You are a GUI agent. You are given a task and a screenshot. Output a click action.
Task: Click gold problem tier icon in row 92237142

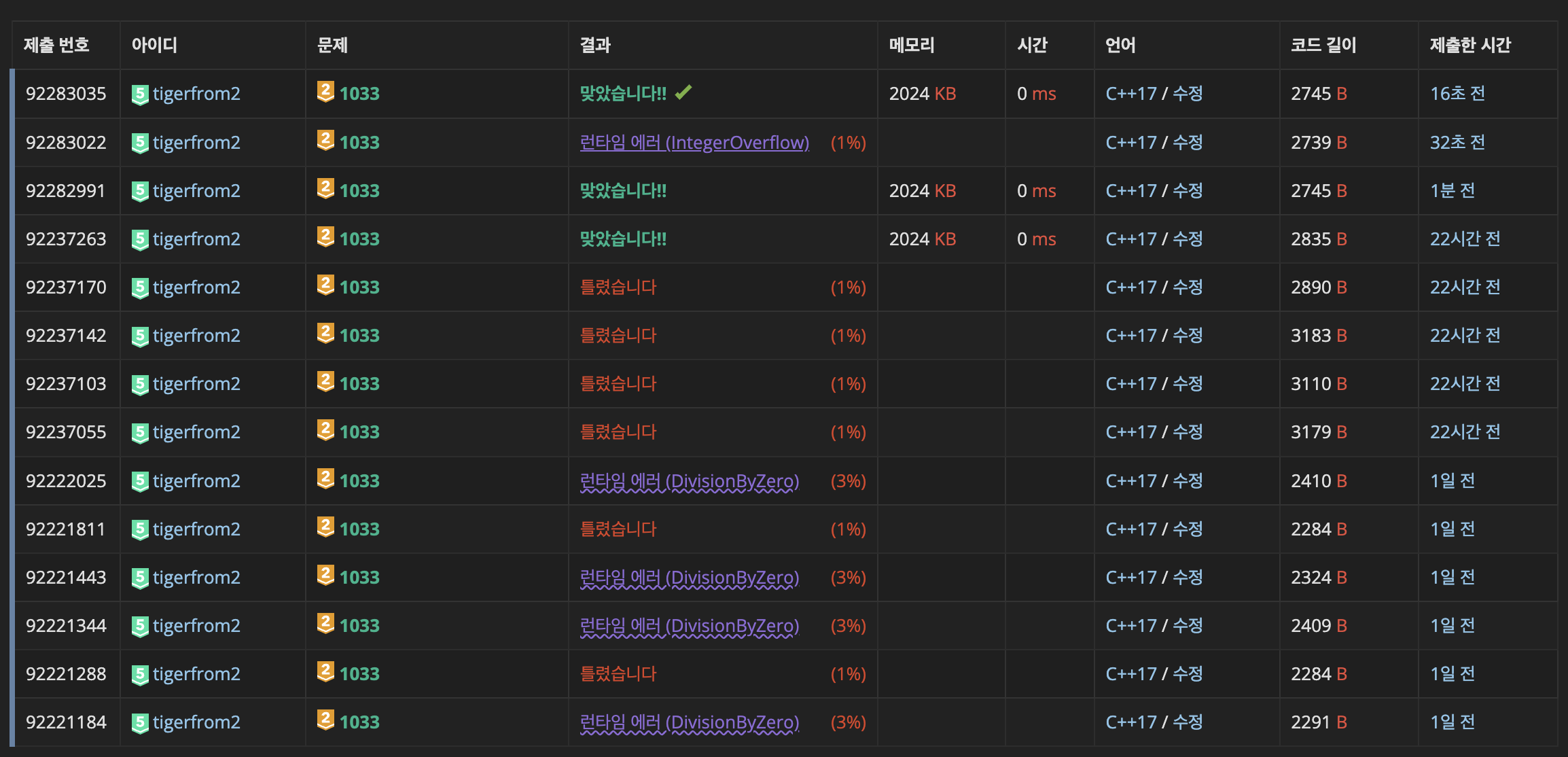point(325,333)
